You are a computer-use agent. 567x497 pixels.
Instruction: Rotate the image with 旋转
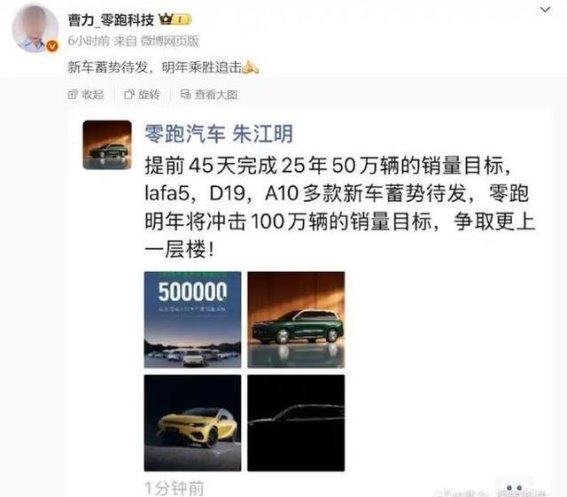[x=142, y=95]
